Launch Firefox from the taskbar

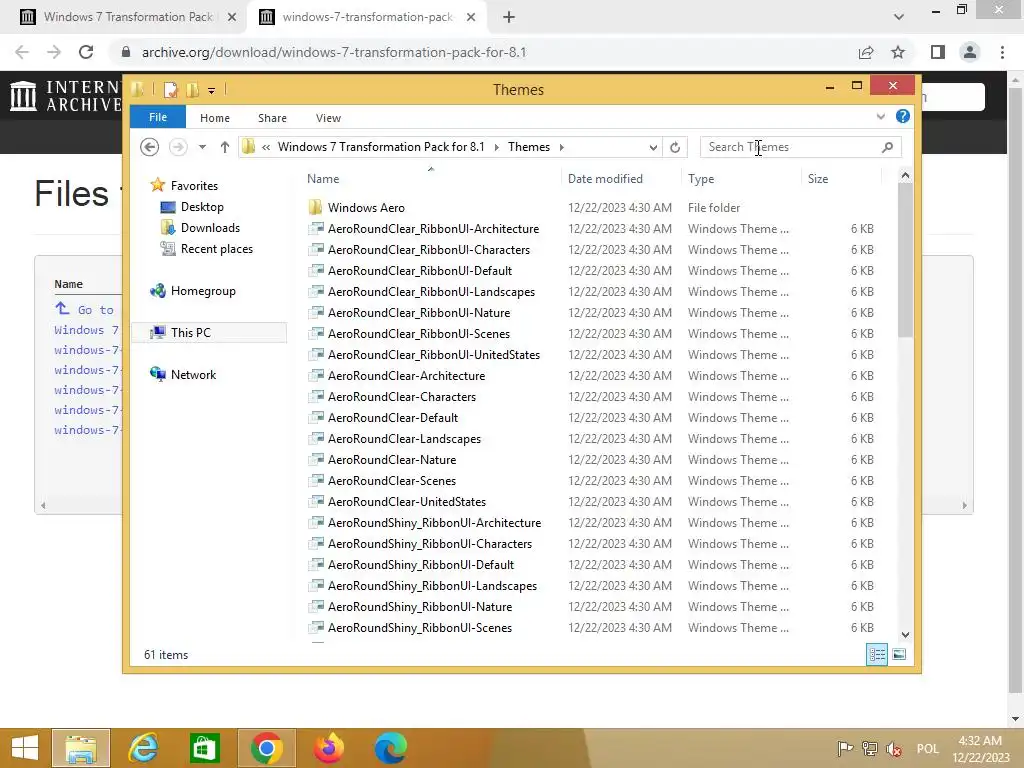click(329, 748)
